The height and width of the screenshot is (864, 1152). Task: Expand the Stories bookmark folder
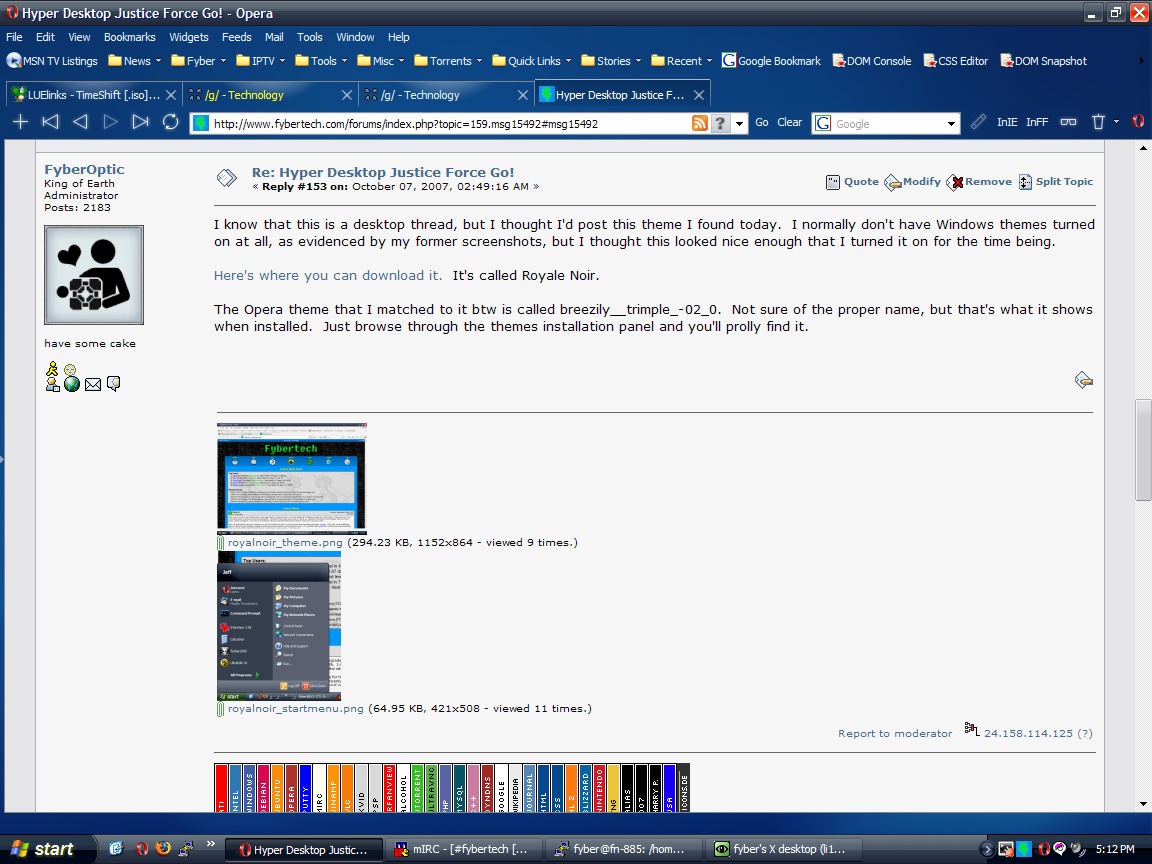click(611, 61)
